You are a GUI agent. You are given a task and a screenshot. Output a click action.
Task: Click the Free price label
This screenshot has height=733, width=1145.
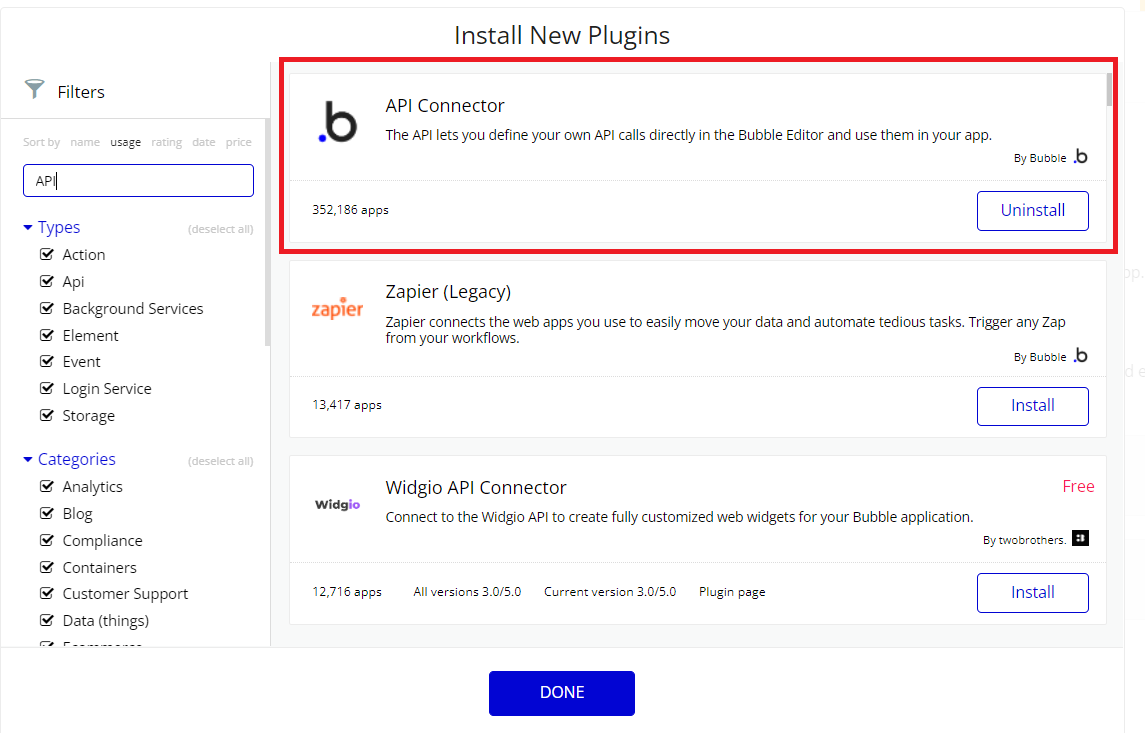click(x=1078, y=486)
